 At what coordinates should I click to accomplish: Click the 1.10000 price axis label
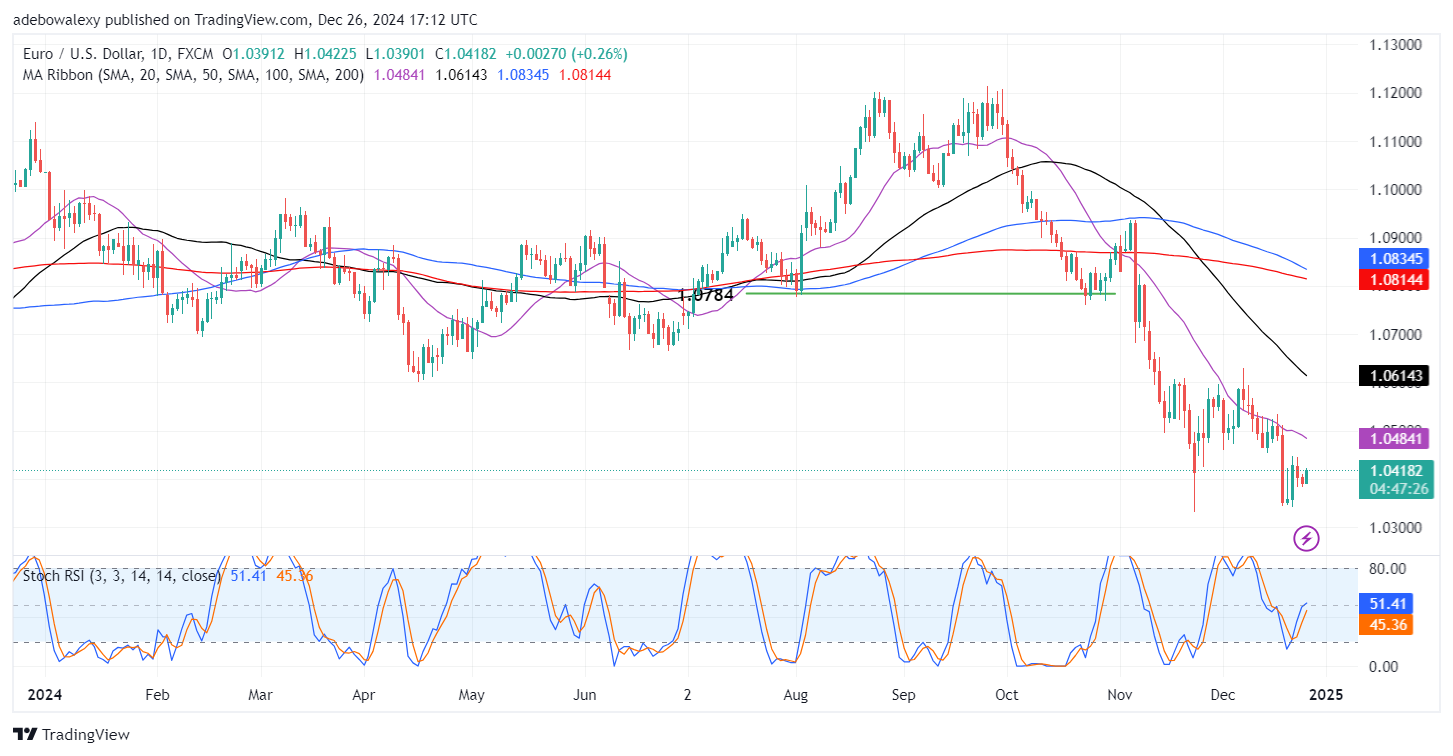[1396, 189]
